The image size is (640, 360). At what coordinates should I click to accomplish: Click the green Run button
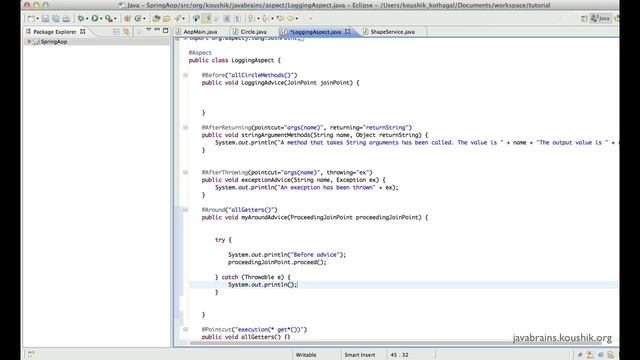coord(95,18)
